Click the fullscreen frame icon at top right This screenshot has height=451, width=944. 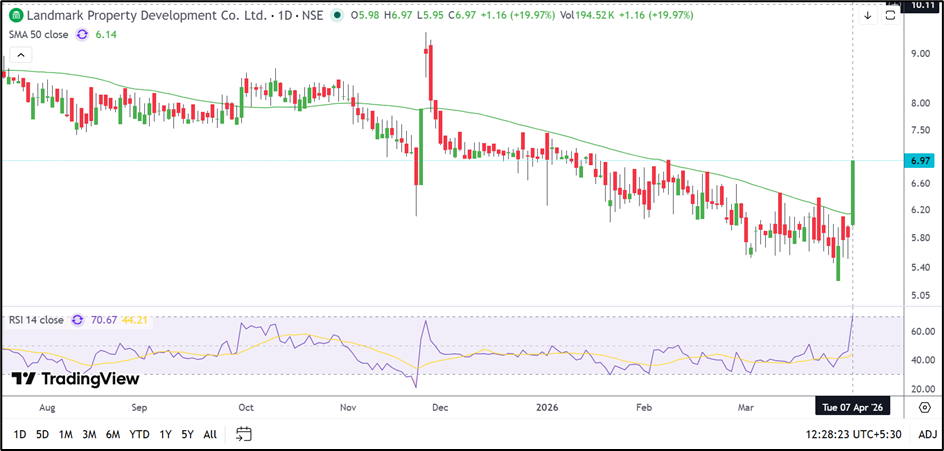pyautogui.click(x=888, y=15)
